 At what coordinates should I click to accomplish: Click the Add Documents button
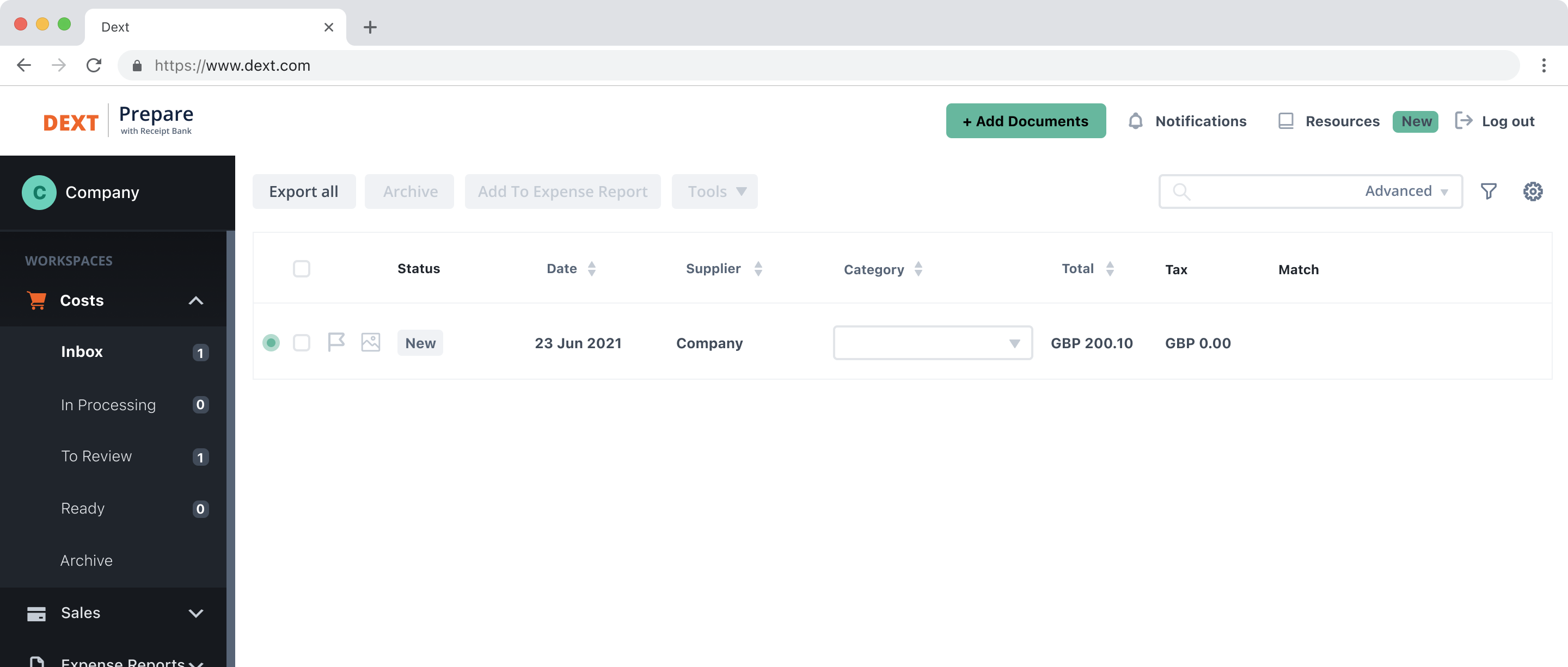[1025, 121]
